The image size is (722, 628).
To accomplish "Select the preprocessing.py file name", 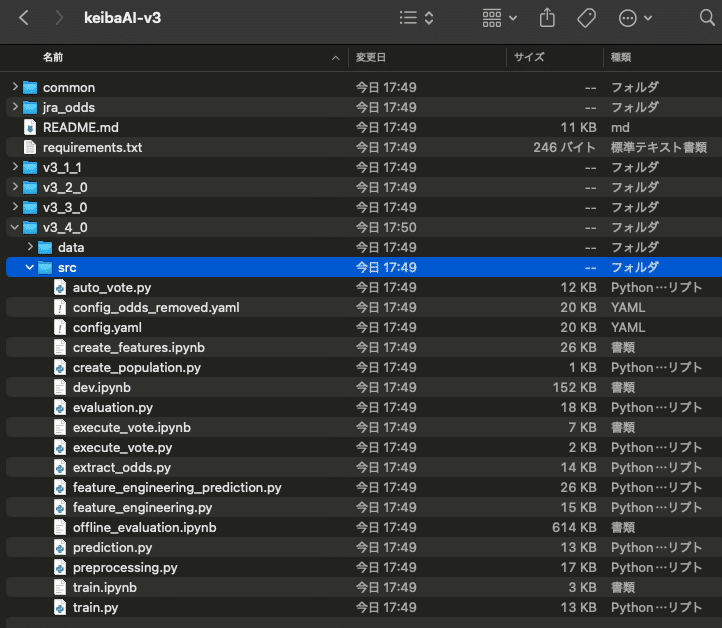I will [125, 568].
